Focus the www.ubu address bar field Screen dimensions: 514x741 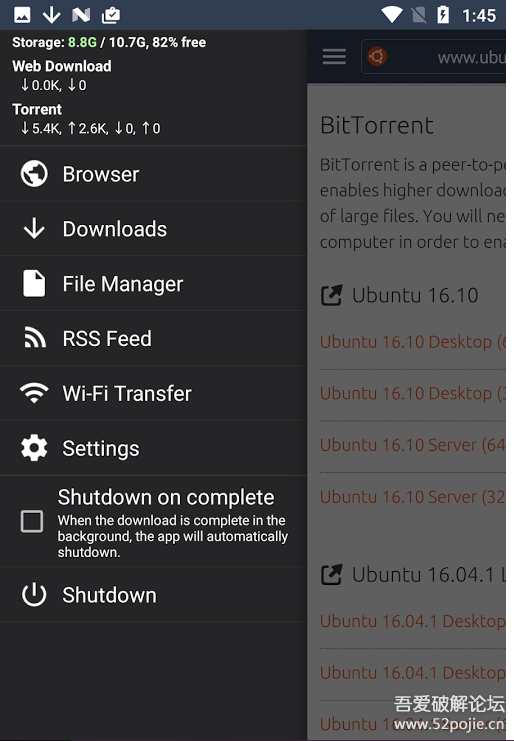pyautogui.click(x=433, y=57)
